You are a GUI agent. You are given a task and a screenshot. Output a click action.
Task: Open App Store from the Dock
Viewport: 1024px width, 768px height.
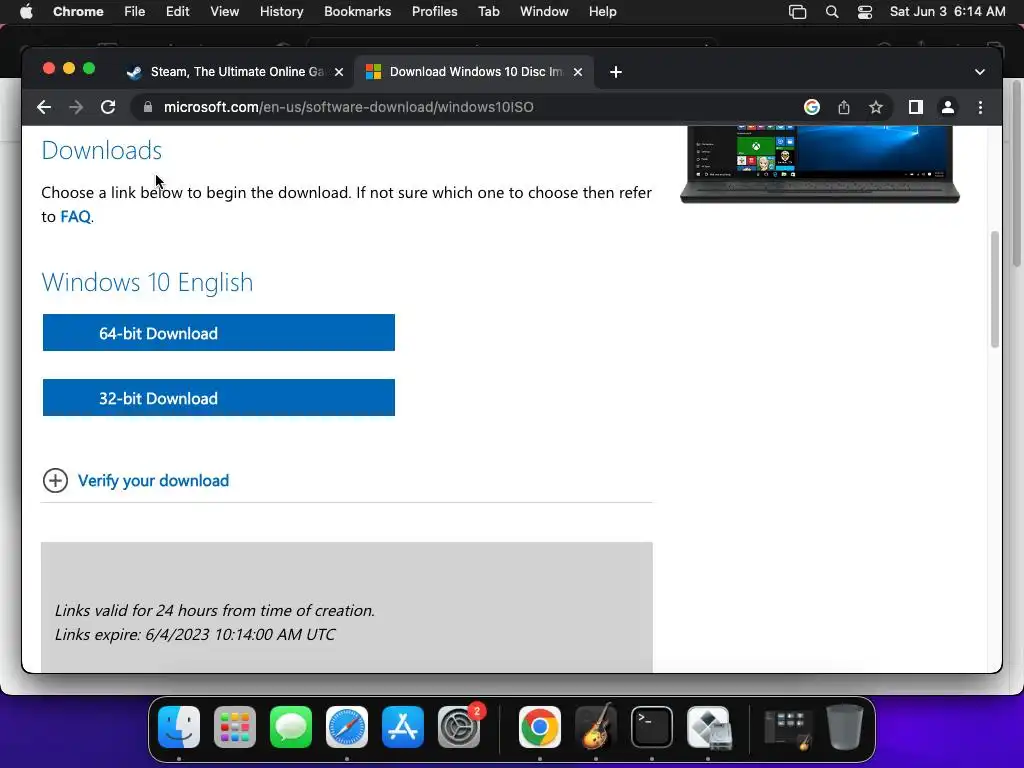(403, 726)
